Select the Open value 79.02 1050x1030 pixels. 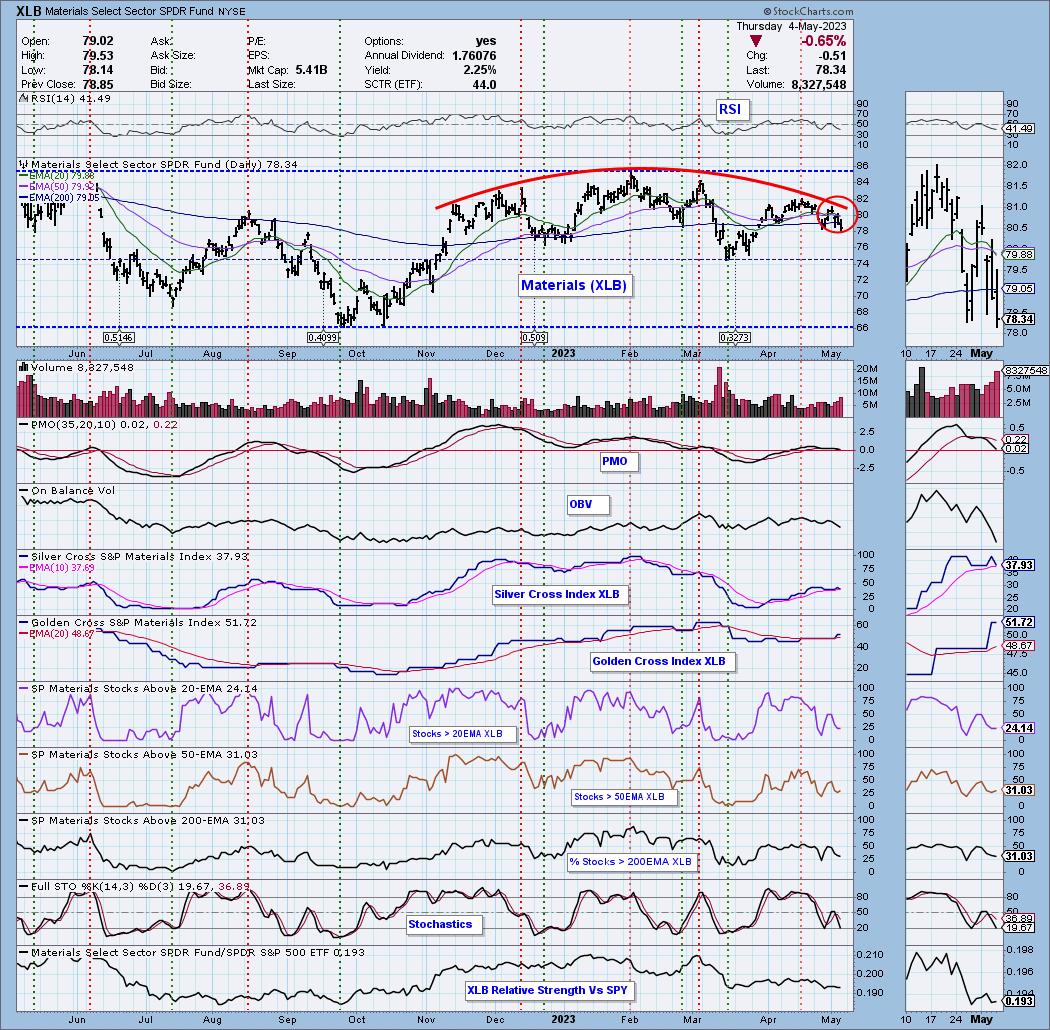[98, 41]
